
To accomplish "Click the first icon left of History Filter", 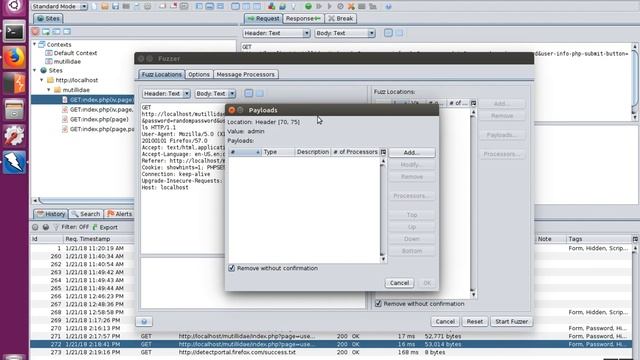I will click(x=35, y=227).
